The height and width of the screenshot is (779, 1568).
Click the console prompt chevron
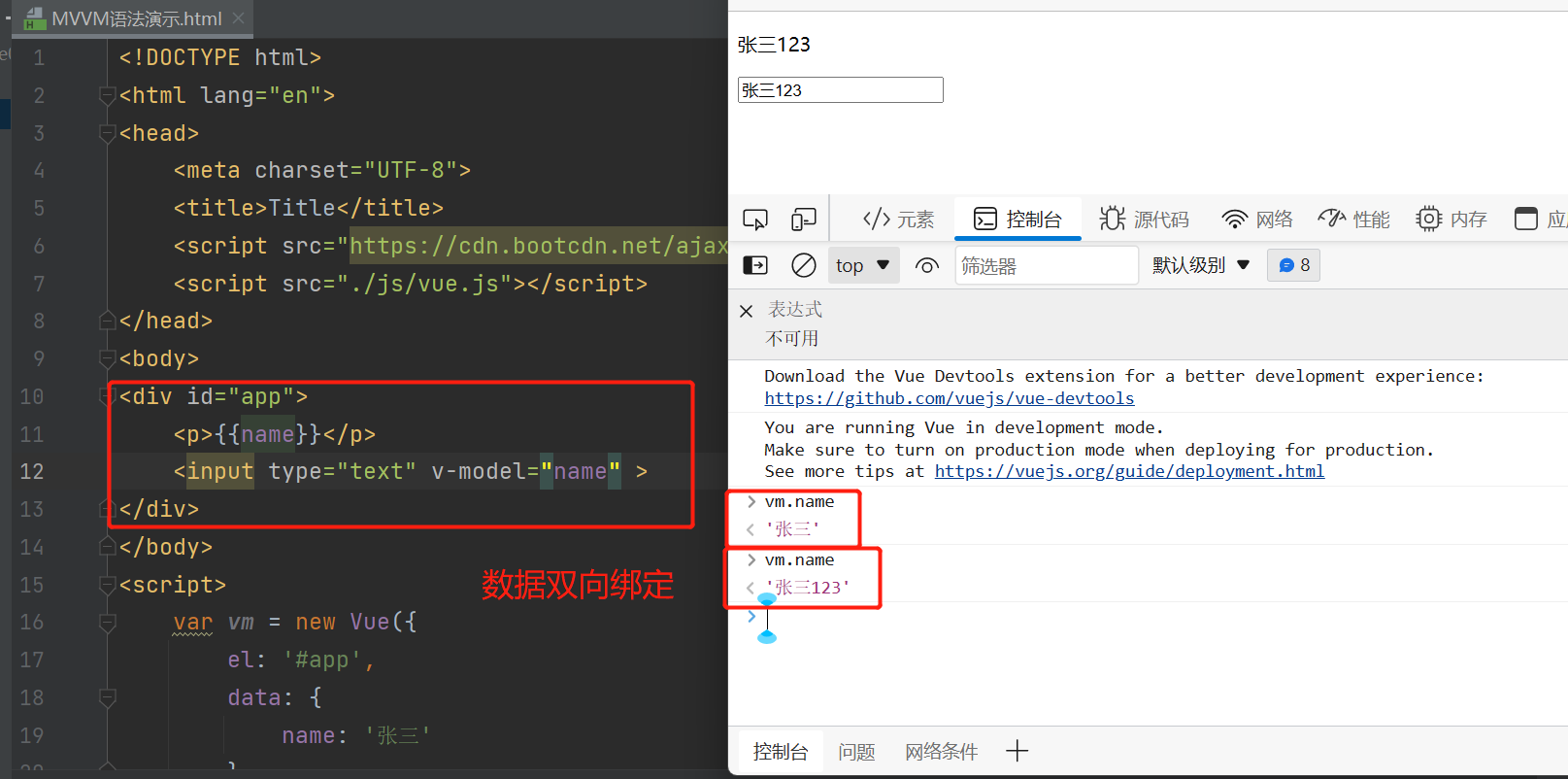click(x=751, y=616)
